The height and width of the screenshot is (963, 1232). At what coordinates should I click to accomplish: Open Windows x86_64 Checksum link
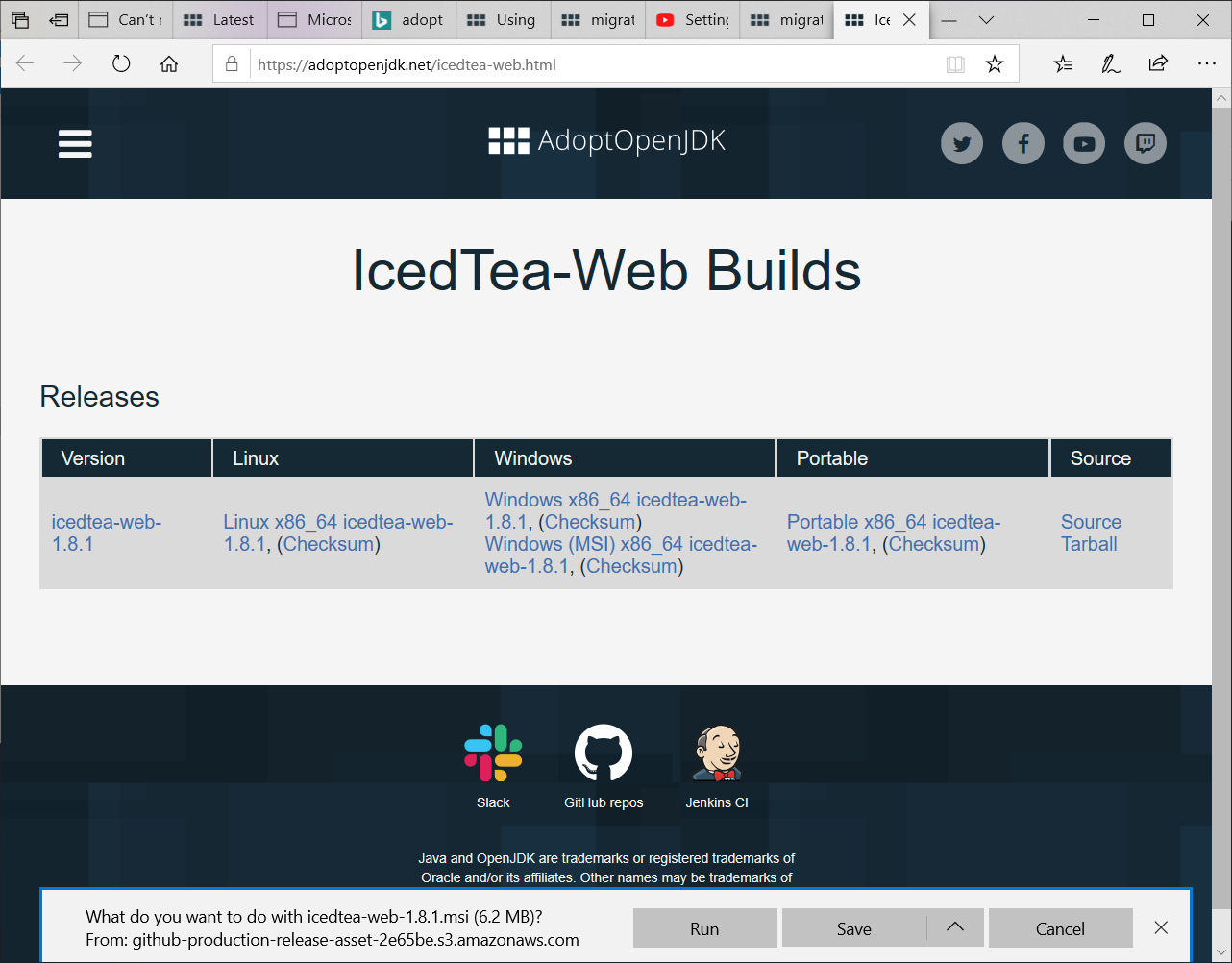point(590,522)
